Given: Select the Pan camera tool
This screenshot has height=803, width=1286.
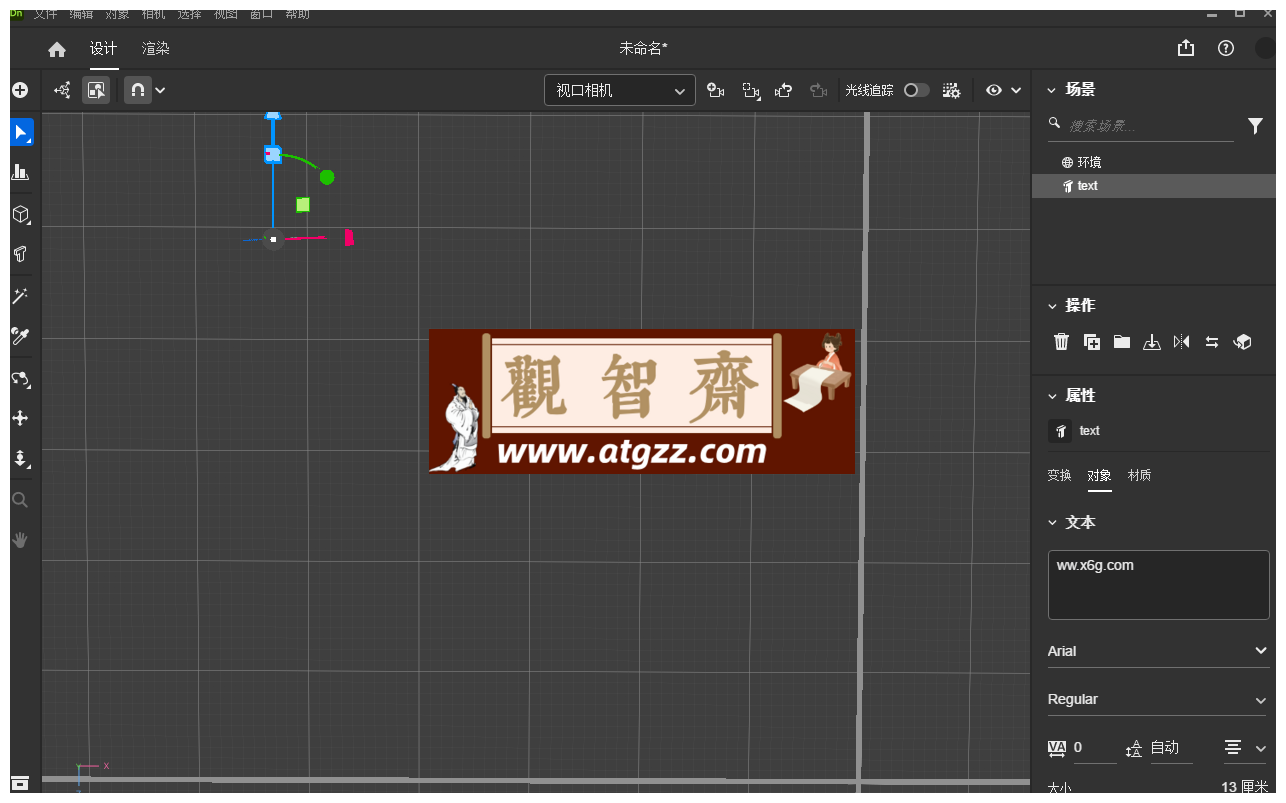Looking at the screenshot, I should click(x=20, y=419).
